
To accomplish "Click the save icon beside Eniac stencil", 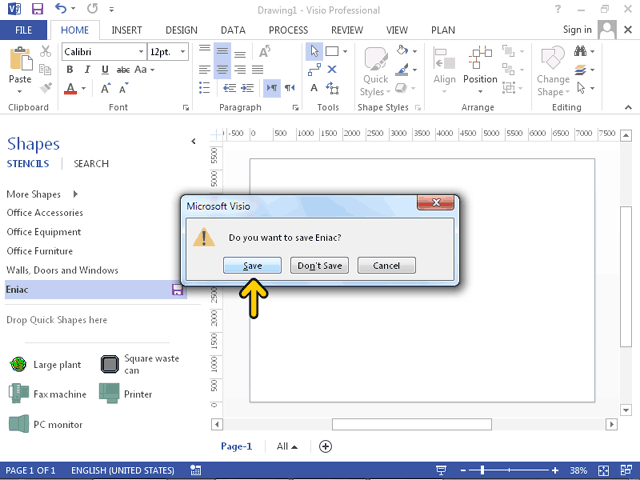I will point(177,289).
